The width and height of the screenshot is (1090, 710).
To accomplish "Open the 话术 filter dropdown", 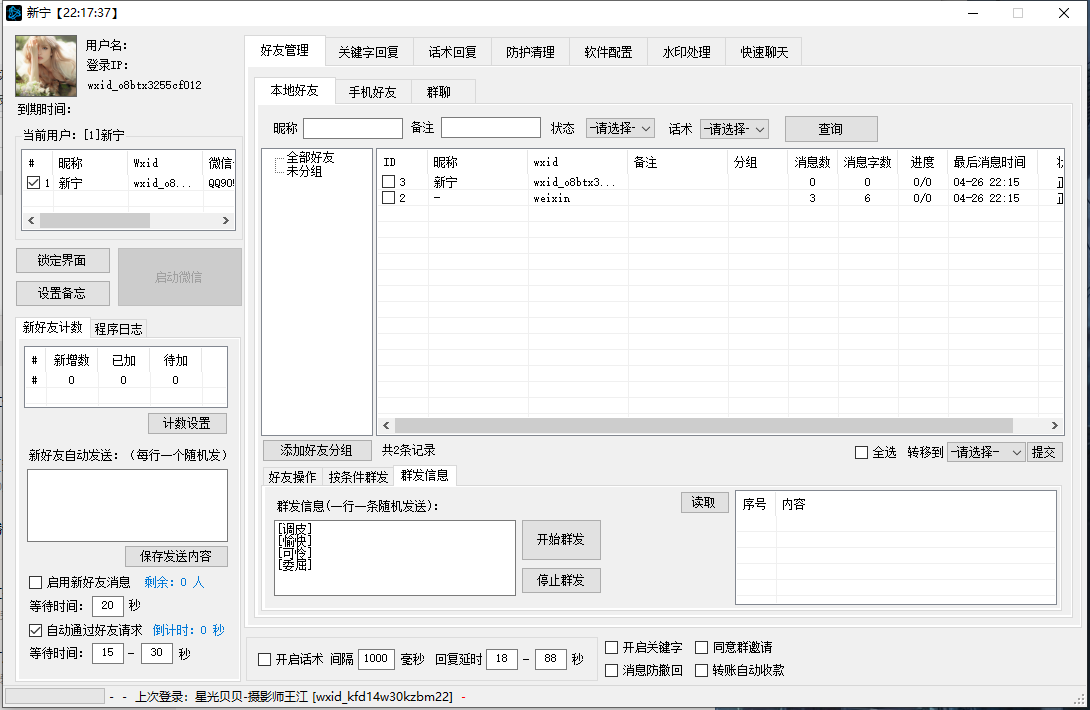I will (x=734, y=129).
